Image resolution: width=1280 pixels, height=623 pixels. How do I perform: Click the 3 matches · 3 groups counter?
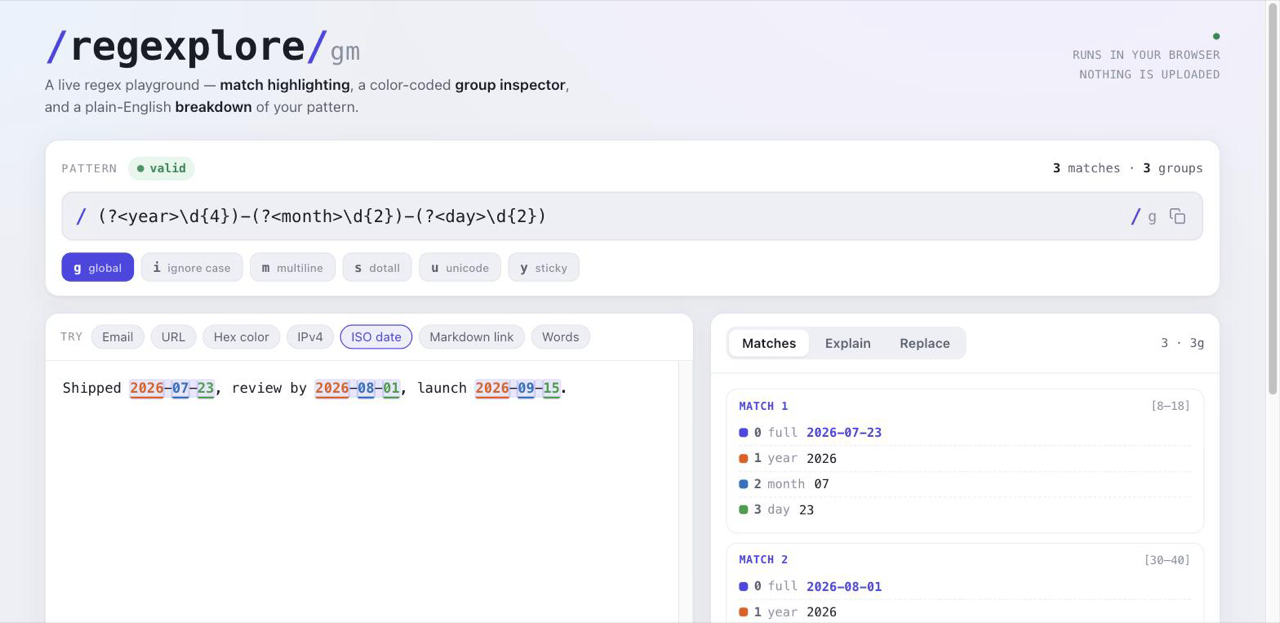pos(1128,168)
